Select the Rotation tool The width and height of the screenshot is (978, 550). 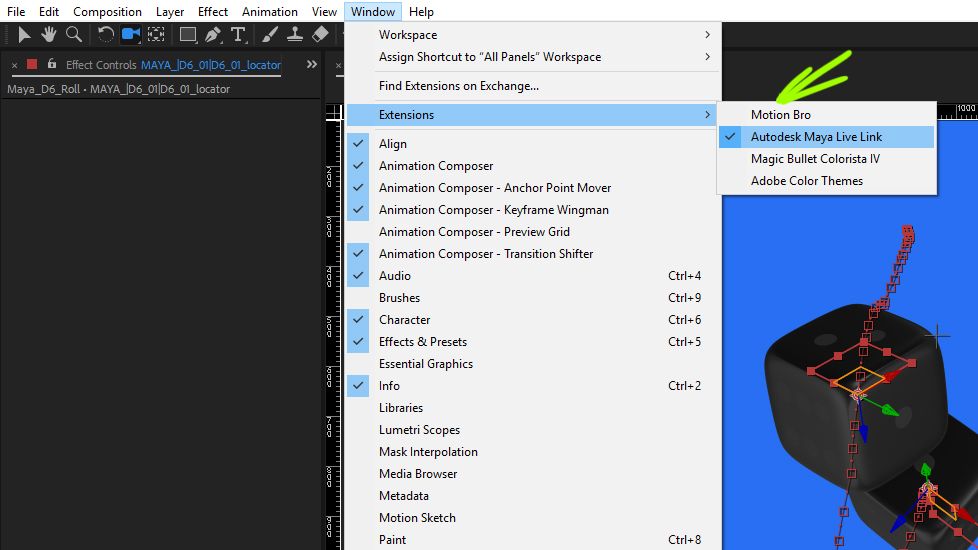point(106,35)
